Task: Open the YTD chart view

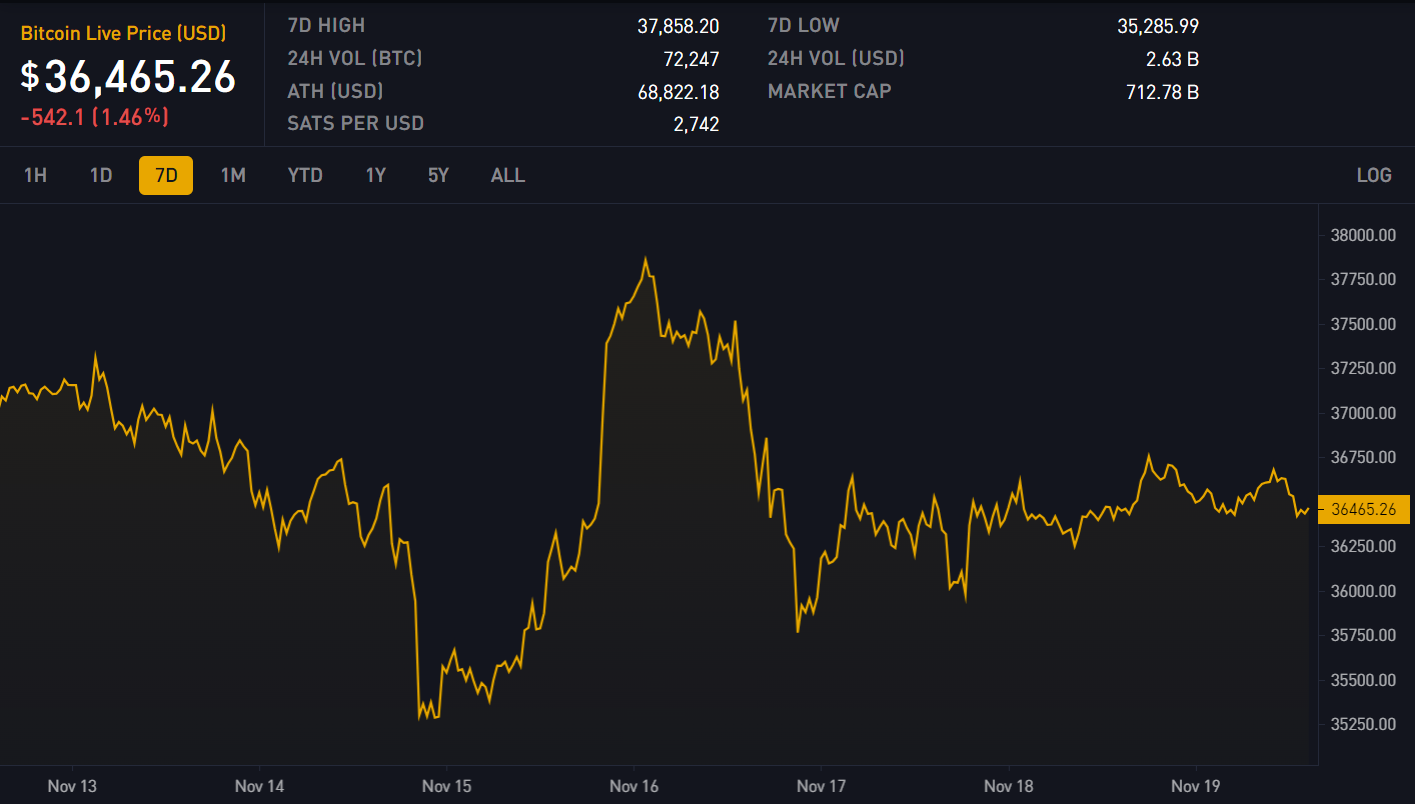Action: 305,175
